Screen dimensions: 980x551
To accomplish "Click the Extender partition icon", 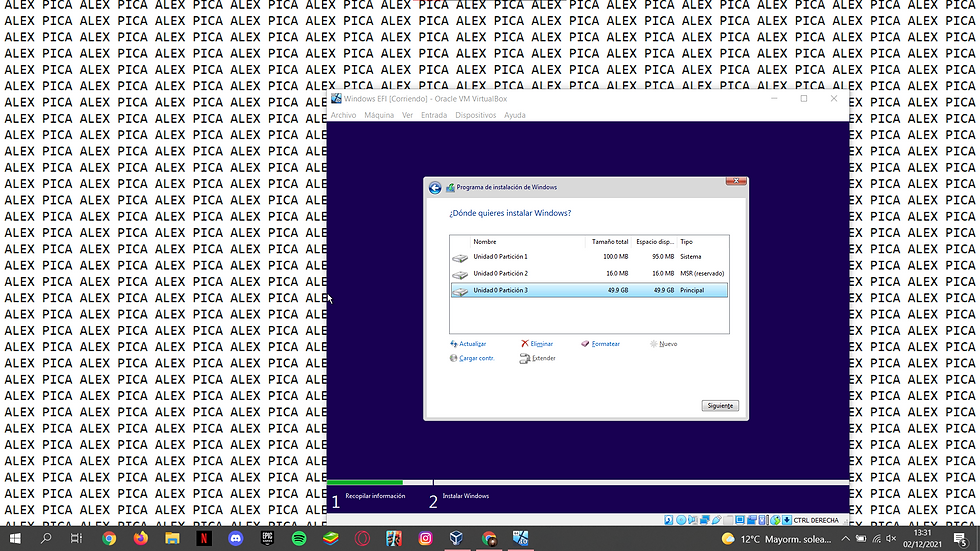I will 524,359.
